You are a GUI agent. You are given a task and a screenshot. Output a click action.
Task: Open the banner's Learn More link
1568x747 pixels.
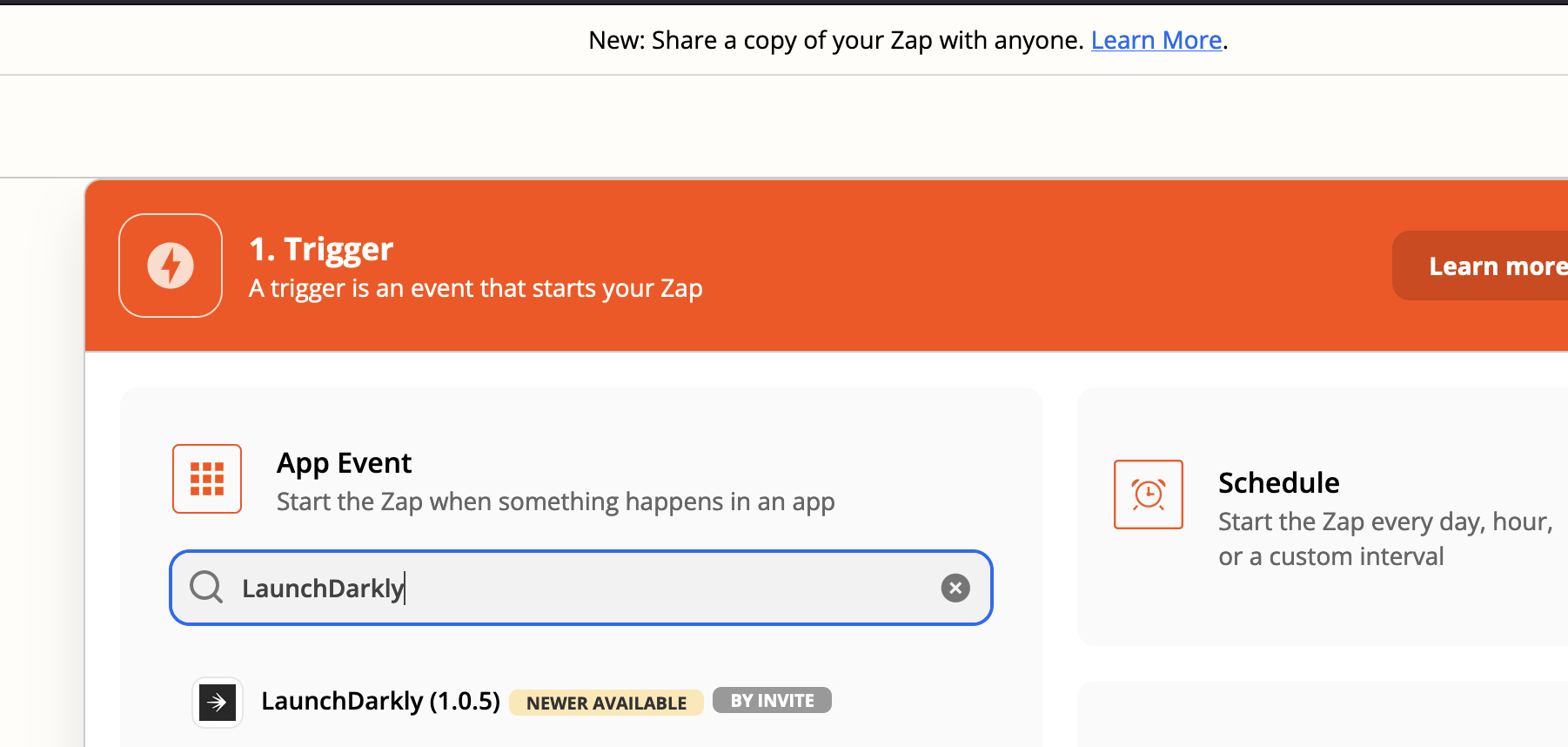[x=1156, y=39]
